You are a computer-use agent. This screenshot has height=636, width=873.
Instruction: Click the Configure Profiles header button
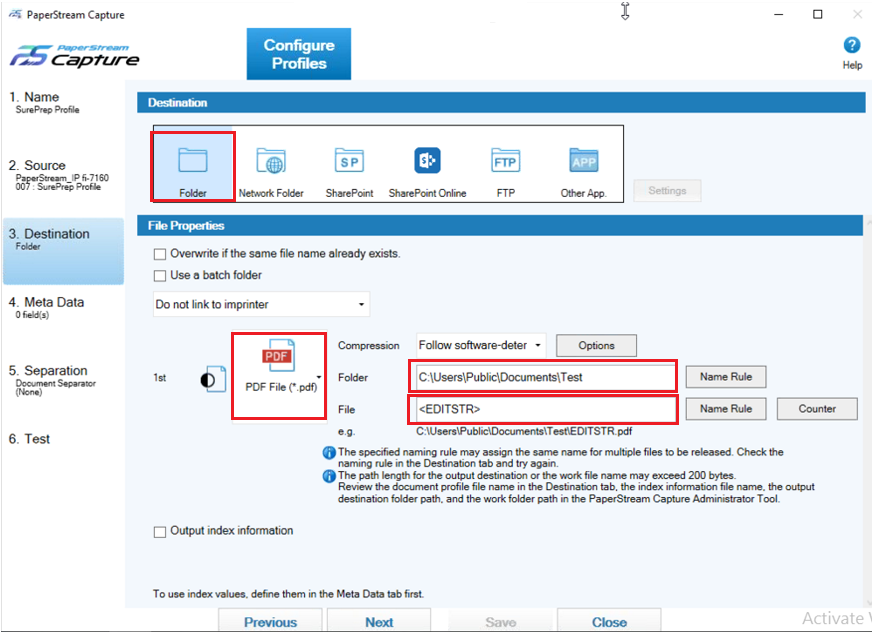(x=299, y=54)
